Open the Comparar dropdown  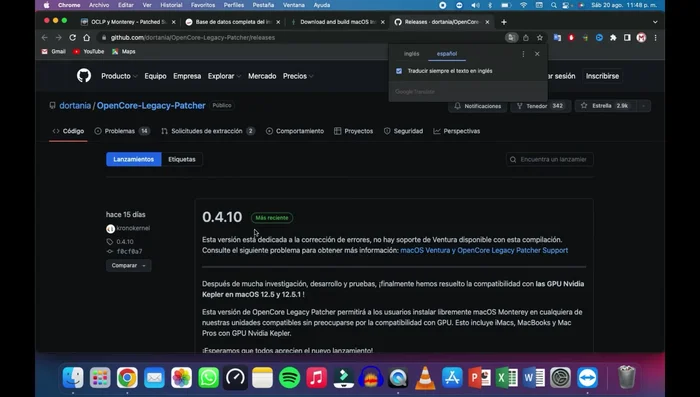(x=129, y=265)
